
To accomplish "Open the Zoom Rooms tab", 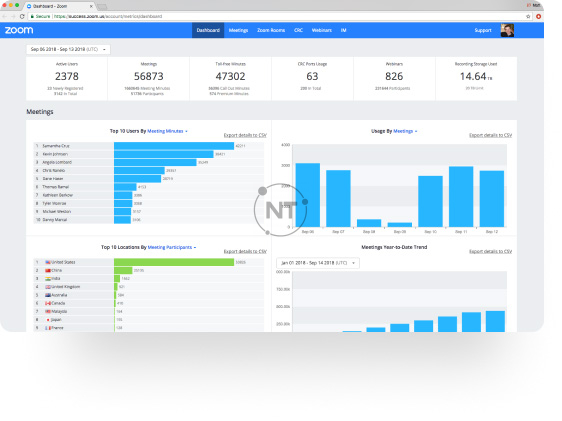I will coord(271,30).
